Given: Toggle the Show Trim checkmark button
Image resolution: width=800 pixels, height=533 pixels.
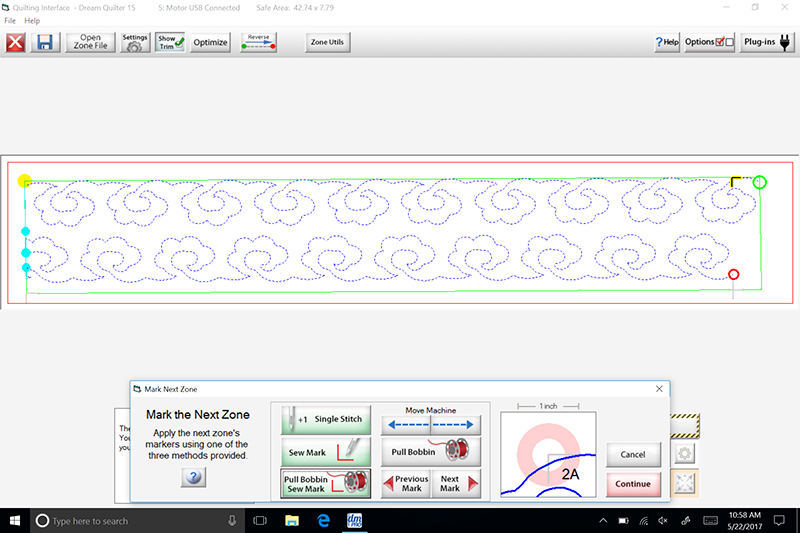Looking at the screenshot, I should click(171, 43).
